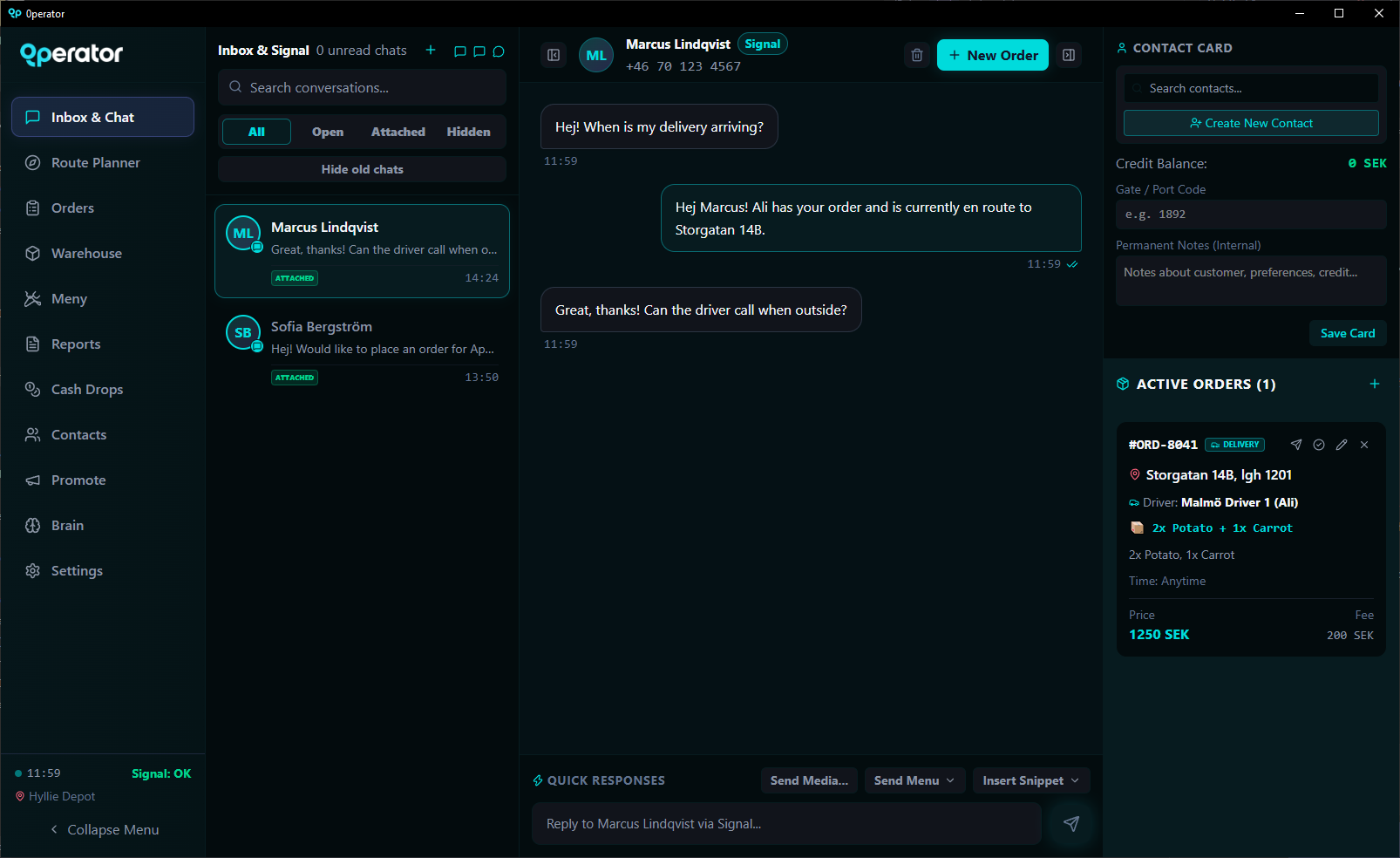Send the reply with the paper plane button
The width and height of the screenshot is (1400, 858).
pos(1071,824)
